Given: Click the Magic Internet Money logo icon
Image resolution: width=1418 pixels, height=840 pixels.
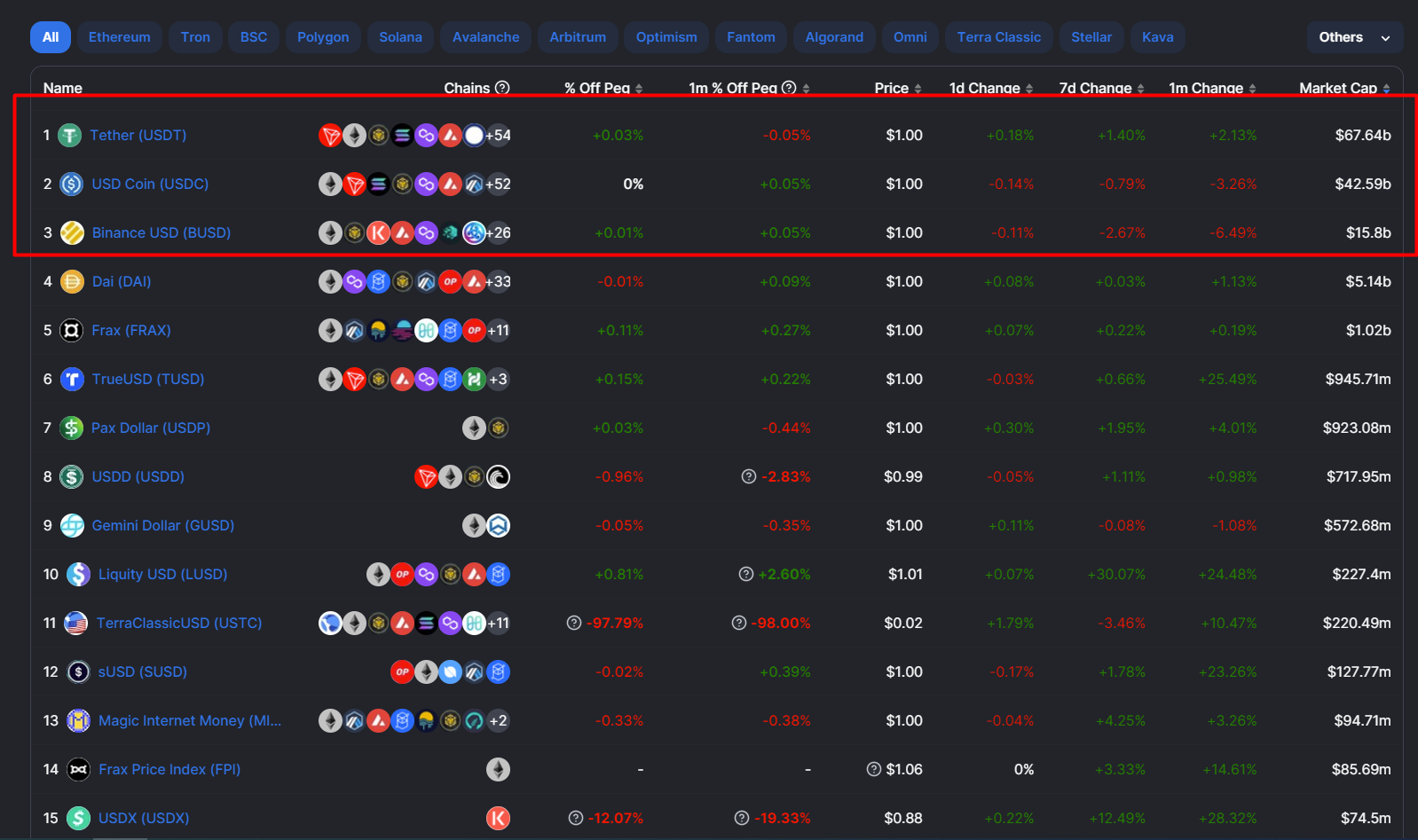Looking at the screenshot, I should pyautogui.click(x=78, y=721).
